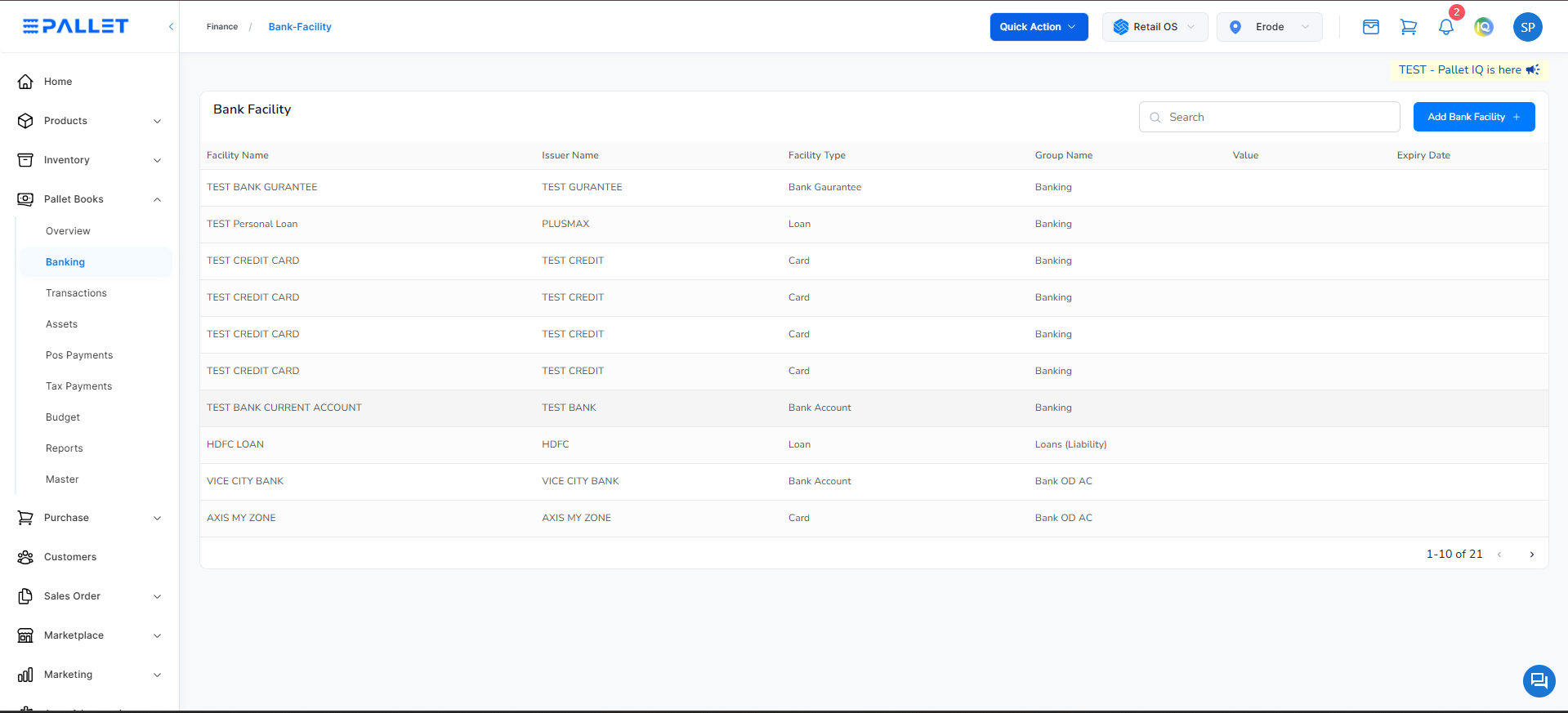Viewport: 1568px width, 713px height.
Task: Expand the Products menu
Action: click(x=90, y=121)
